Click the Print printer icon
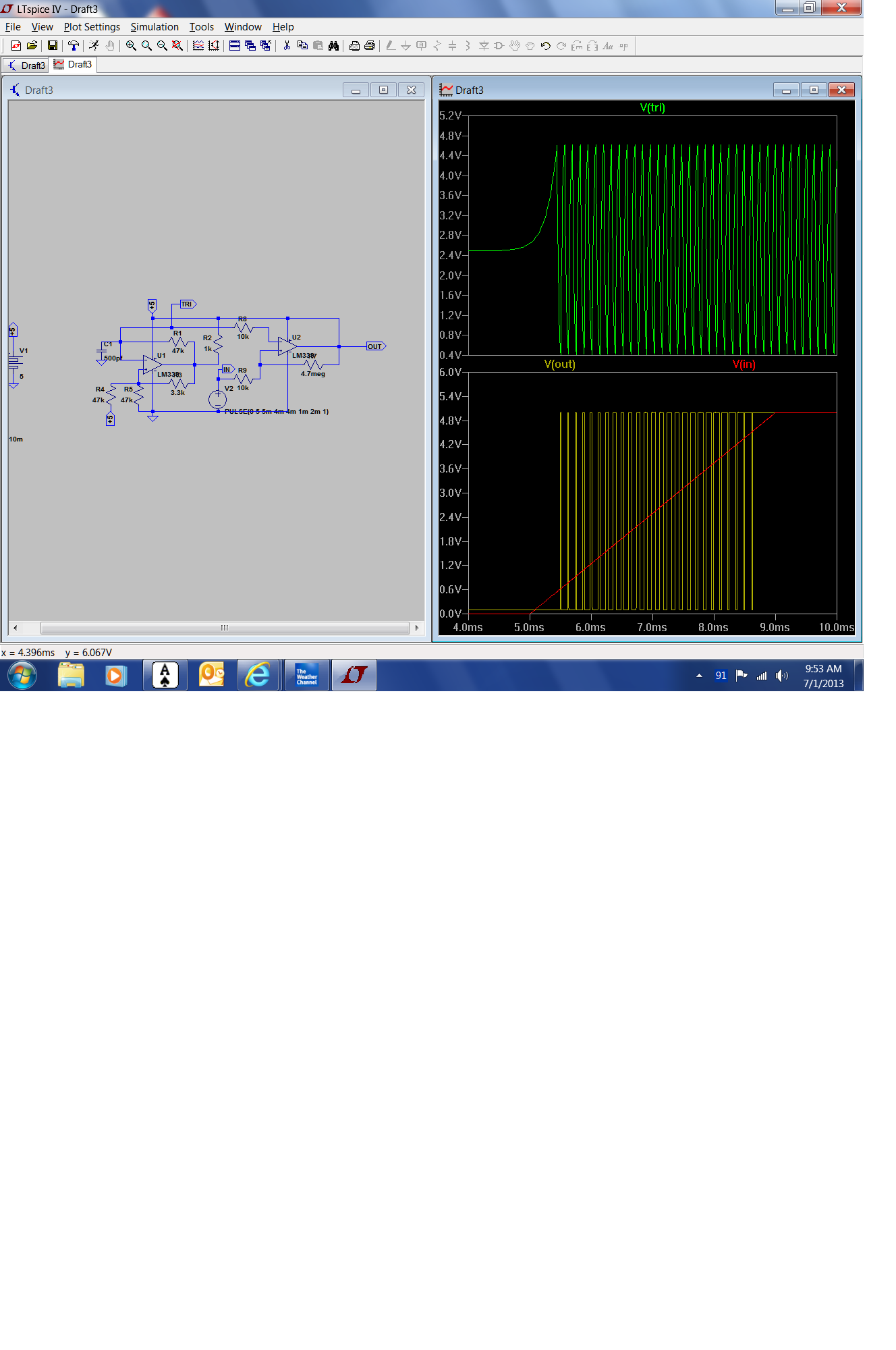 coord(370,46)
